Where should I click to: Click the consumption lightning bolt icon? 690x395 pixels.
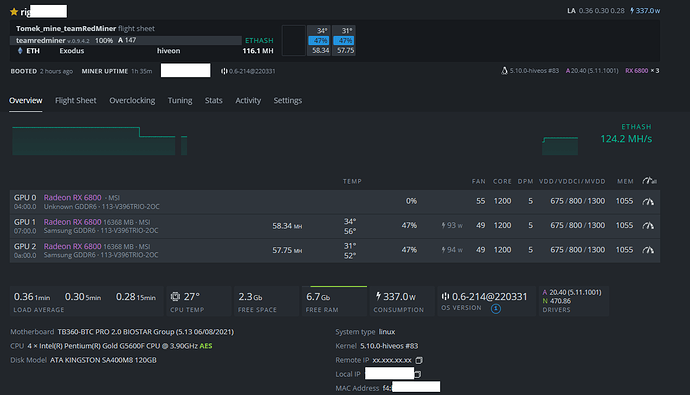pyautogui.click(x=378, y=296)
